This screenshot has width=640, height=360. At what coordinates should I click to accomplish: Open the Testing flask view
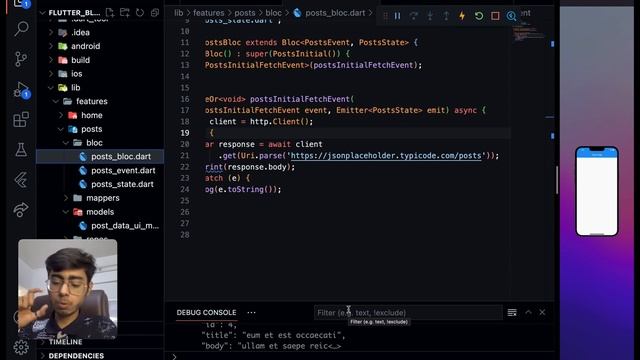click(x=21, y=150)
